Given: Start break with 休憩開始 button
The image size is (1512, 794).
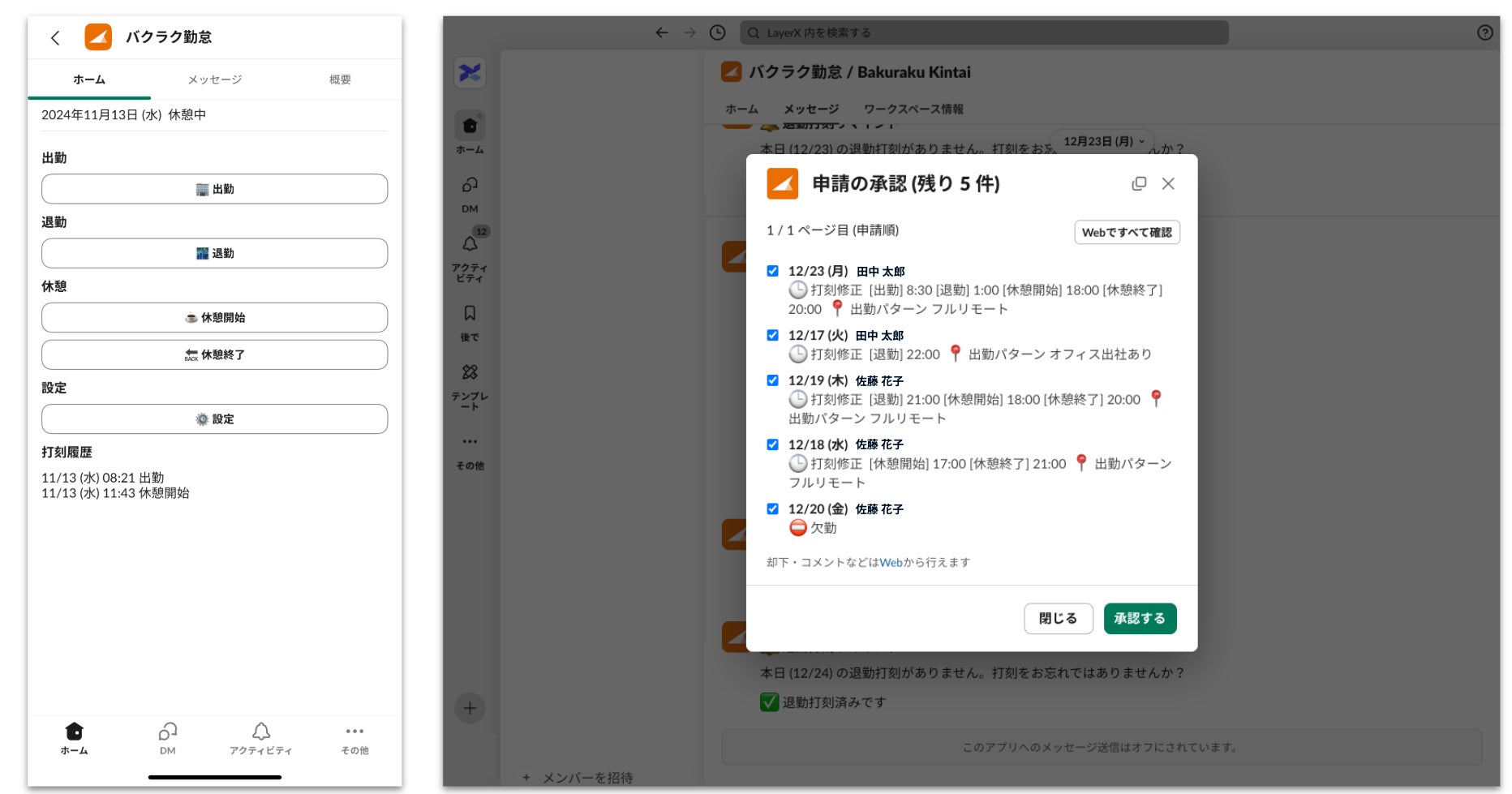Looking at the screenshot, I should point(214,317).
